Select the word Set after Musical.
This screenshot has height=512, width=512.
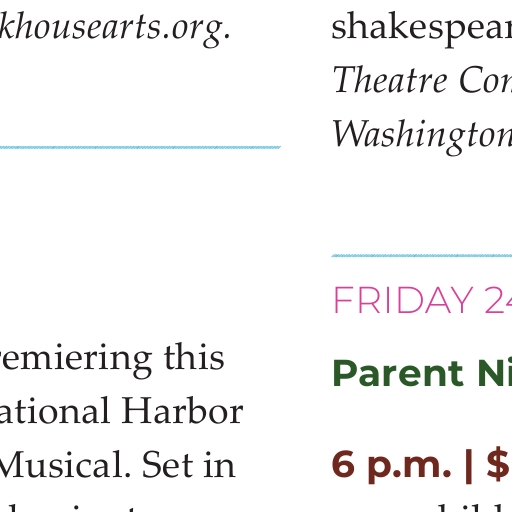tap(168, 465)
